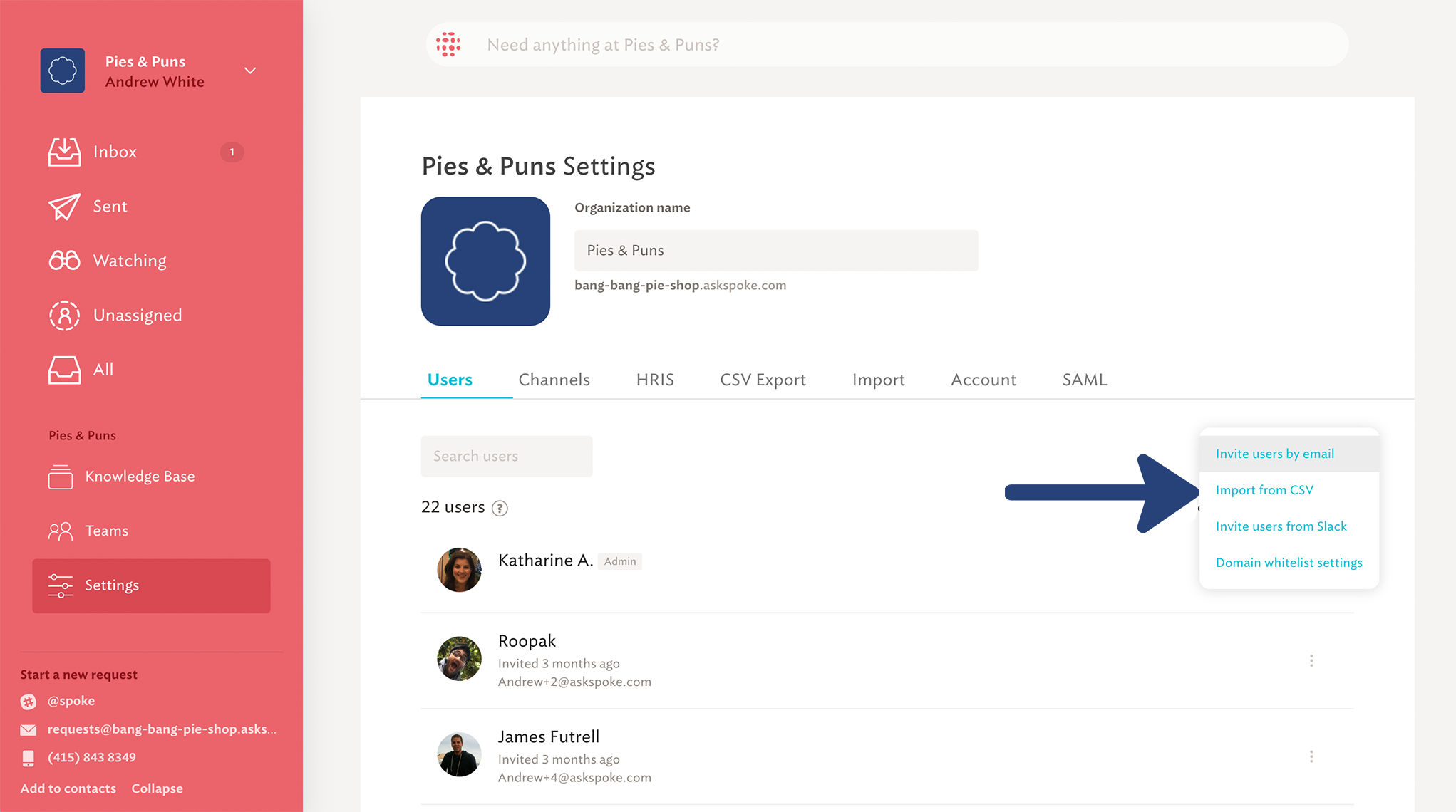Image resolution: width=1456 pixels, height=812 pixels.
Task: Open the Inbox icon in sidebar
Action: [x=64, y=152]
